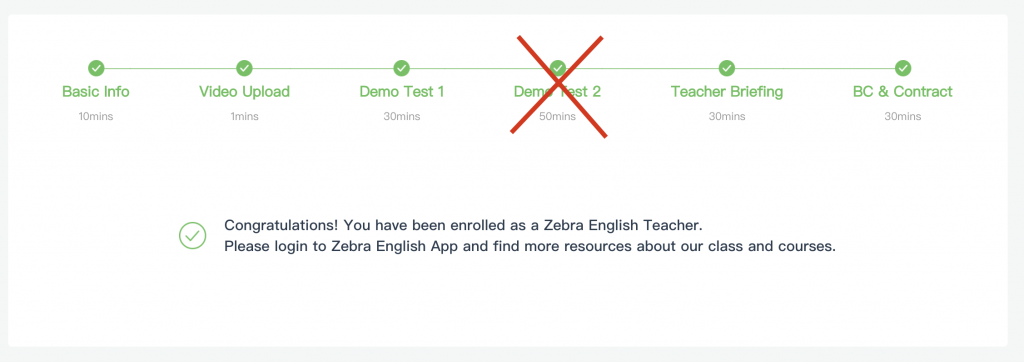Viewport: 1024px width, 362px height.
Task: Click the BC & Contract checkmark icon
Action: pos(903,68)
